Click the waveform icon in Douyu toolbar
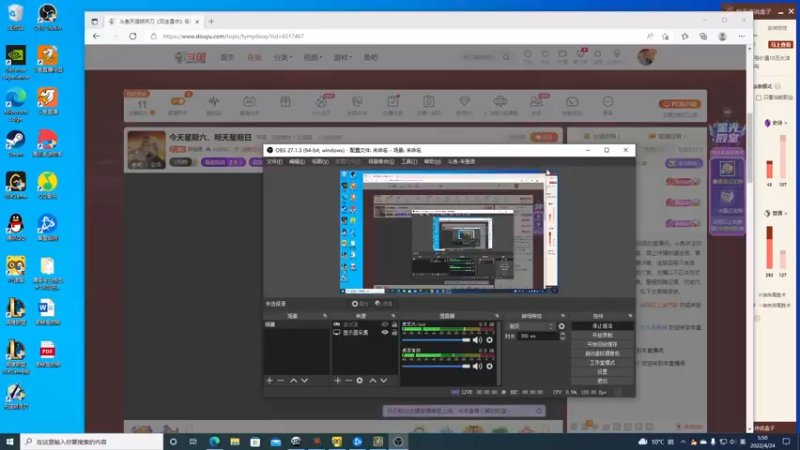The image size is (800, 450). pos(214,102)
